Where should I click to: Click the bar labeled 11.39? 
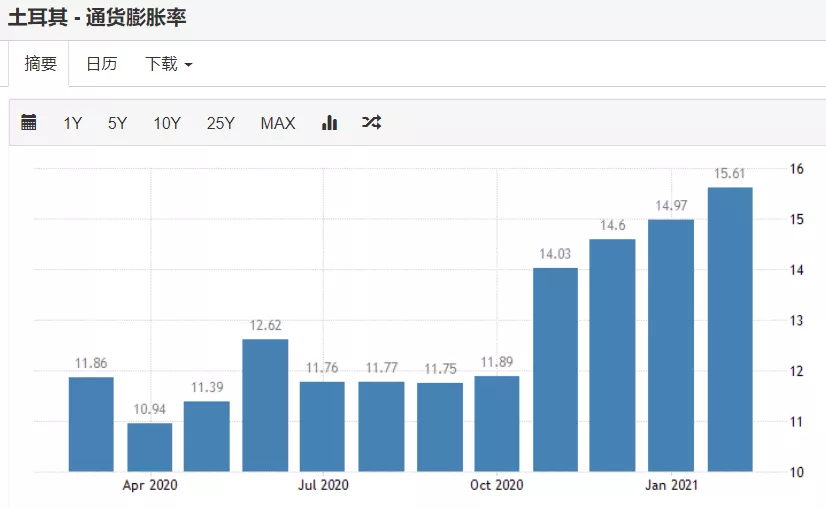coord(206,436)
